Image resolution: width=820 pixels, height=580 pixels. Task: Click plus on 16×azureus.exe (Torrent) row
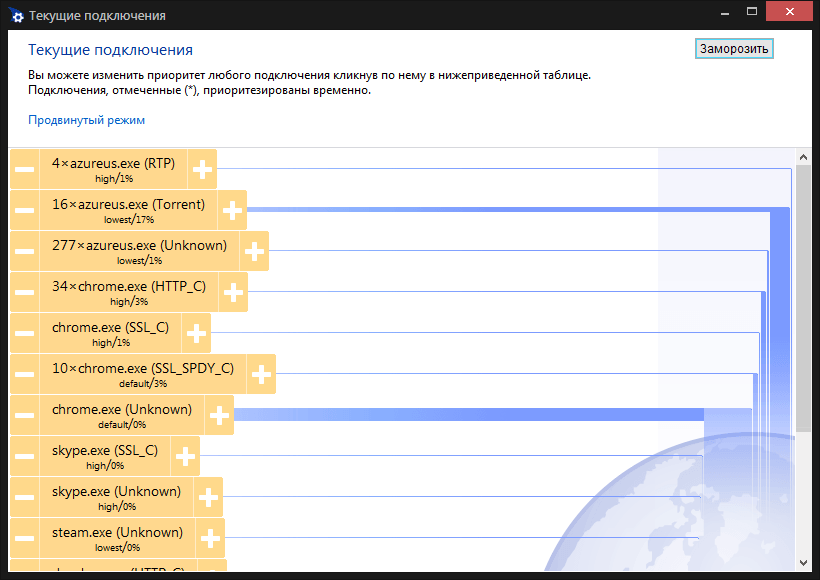pyautogui.click(x=232, y=210)
